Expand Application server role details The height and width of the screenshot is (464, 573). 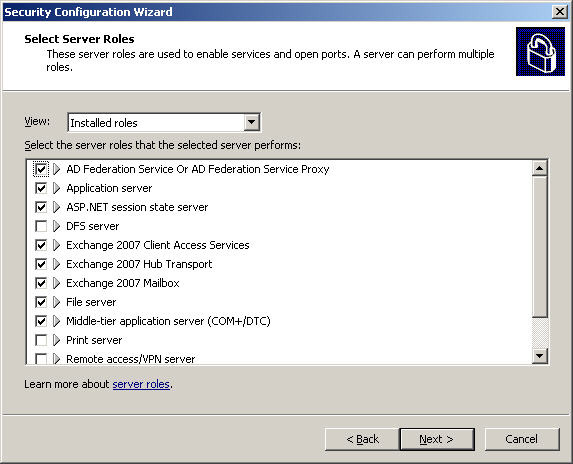pyautogui.click(x=56, y=188)
